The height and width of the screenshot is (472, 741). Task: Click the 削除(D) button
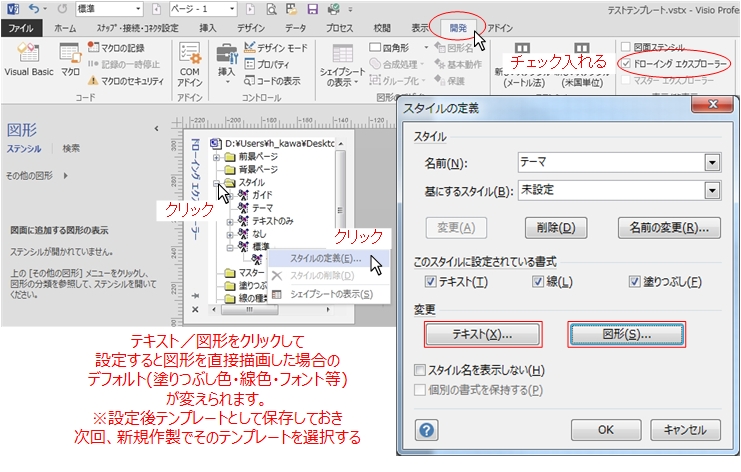point(556,228)
